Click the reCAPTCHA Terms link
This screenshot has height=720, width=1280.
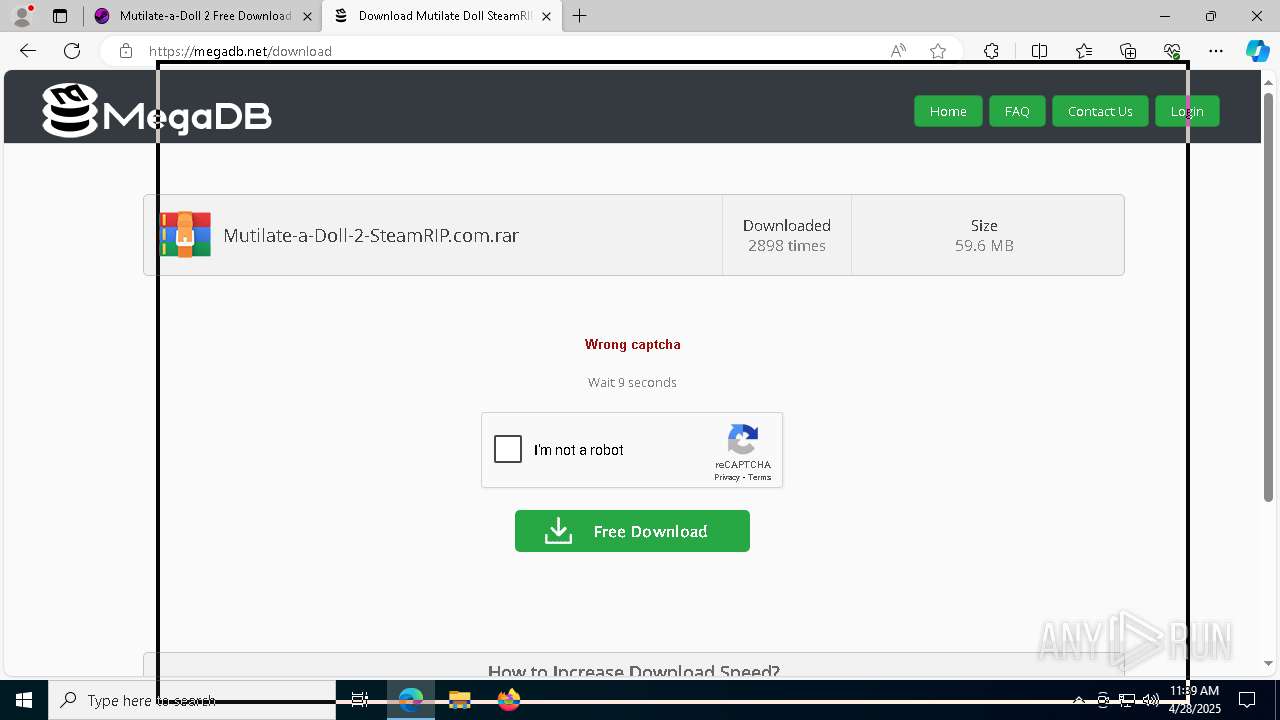760,477
